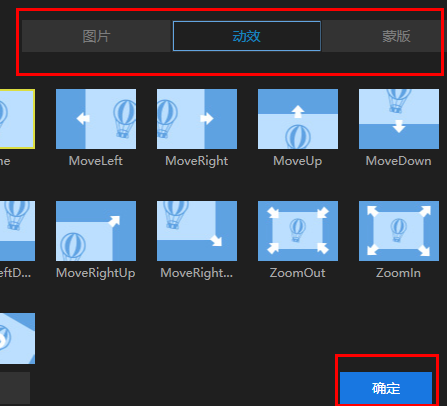The width and height of the screenshot is (447, 406).
Task: Apply the MoveRight... diagonal-down effect thumbnail
Action: point(197,231)
